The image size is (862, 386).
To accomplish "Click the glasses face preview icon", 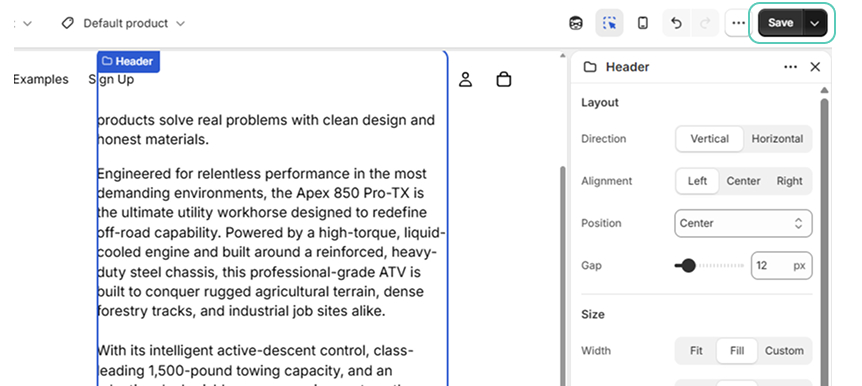I will coord(576,23).
